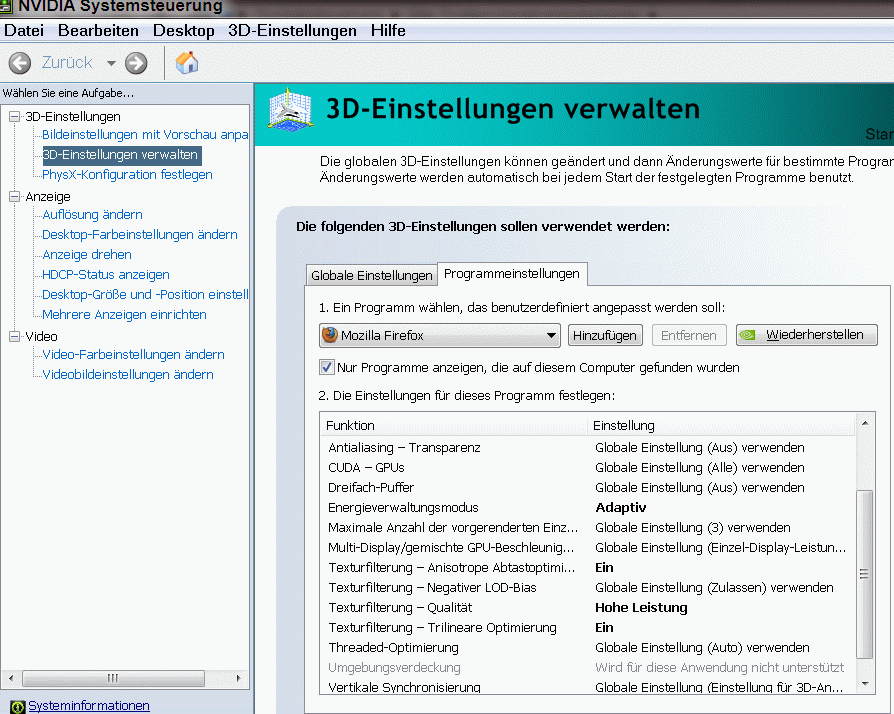Image resolution: width=894 pixels, height=714 pixels.
Task: Select Multi-Display/gemischte GPU-Beschleunigung row
Action: pyautogui.click(x=587, y=547)
